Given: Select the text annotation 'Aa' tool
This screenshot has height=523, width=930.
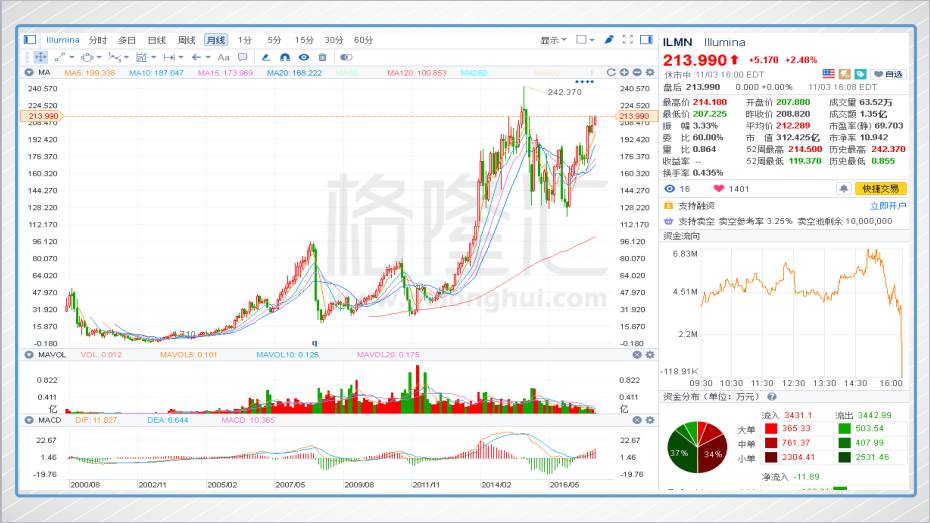Looking at the screenshot, I should point(223,57).
